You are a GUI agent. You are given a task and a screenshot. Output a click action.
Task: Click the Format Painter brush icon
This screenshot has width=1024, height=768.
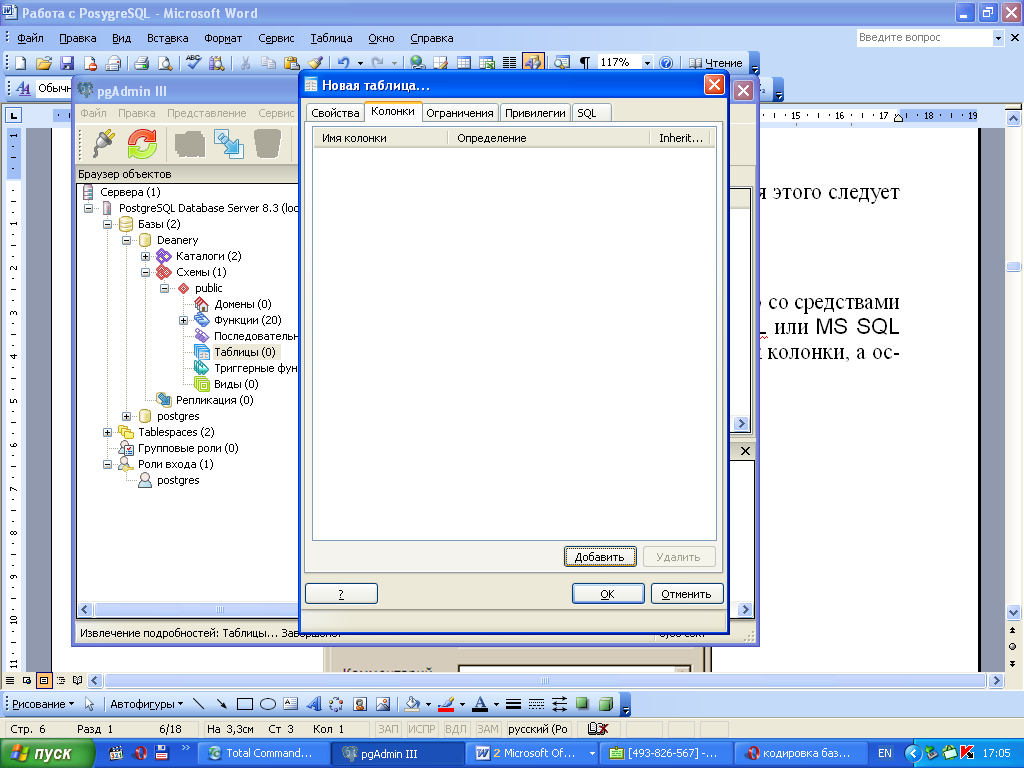[x=315, y=63]
